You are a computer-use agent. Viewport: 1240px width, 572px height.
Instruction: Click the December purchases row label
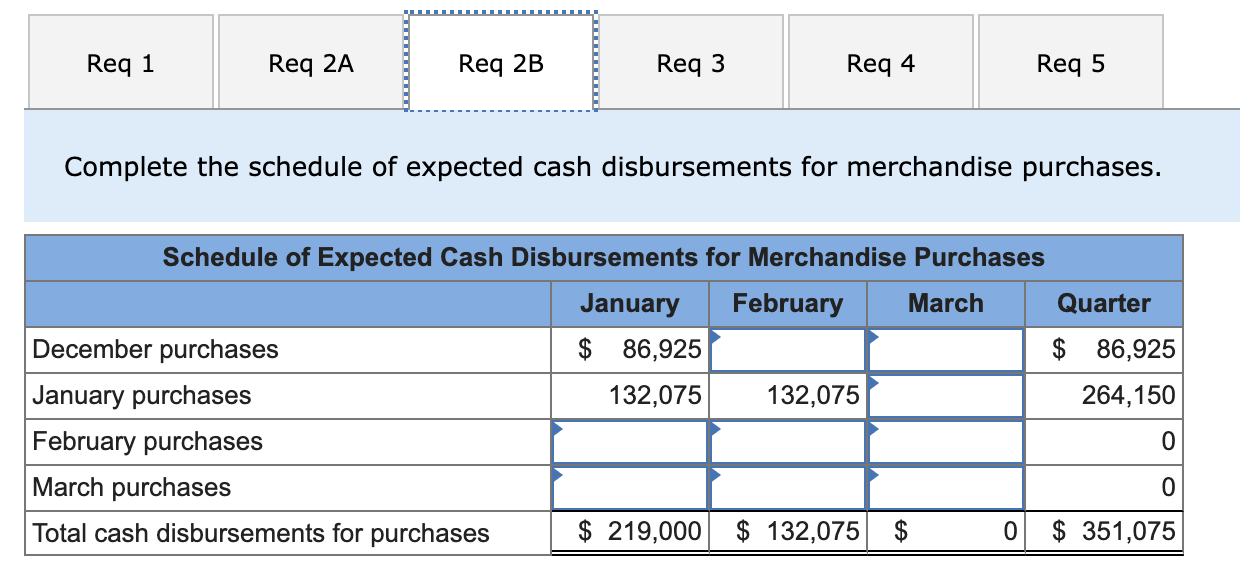156,350
